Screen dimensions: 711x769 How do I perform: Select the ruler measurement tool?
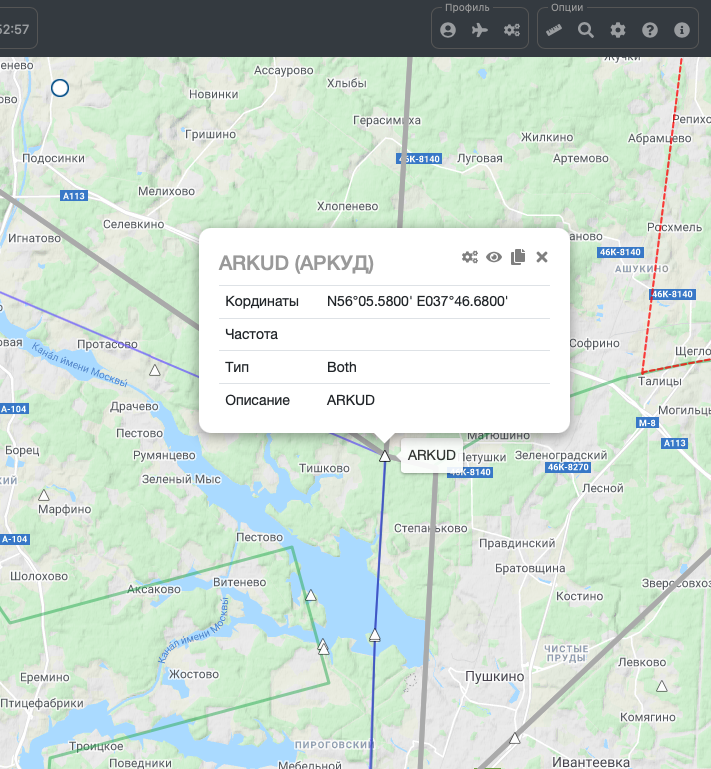tap(554, 30)
